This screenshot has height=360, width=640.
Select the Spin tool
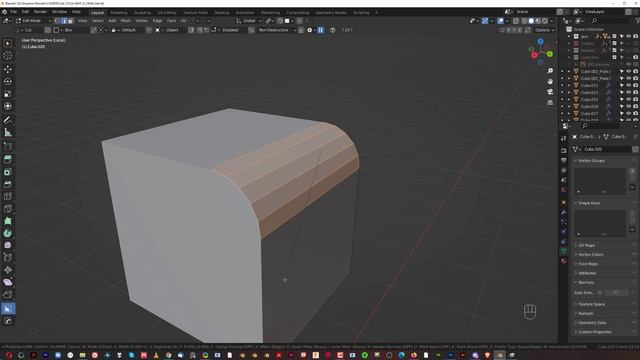pos(8,233)
